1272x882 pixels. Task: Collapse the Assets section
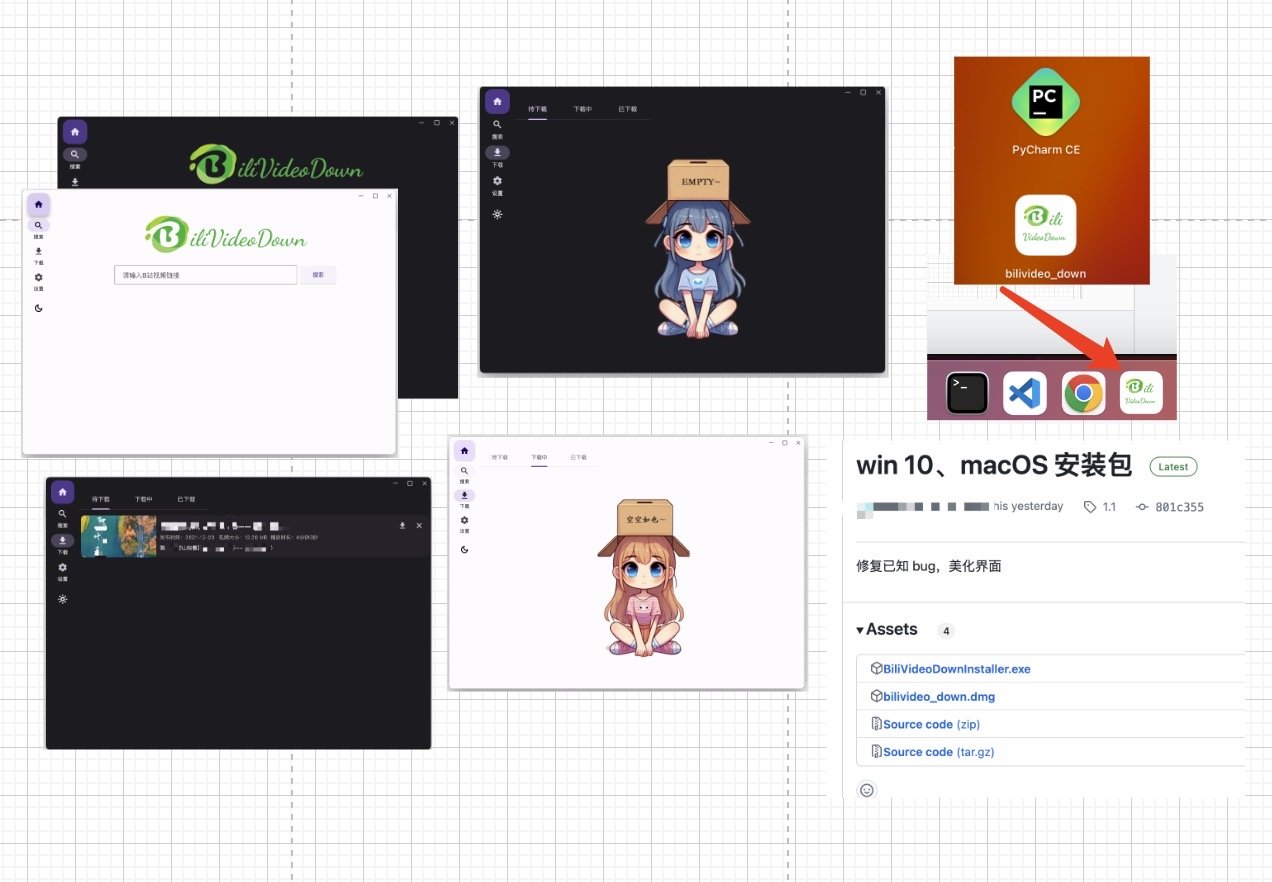pos(887,629)
